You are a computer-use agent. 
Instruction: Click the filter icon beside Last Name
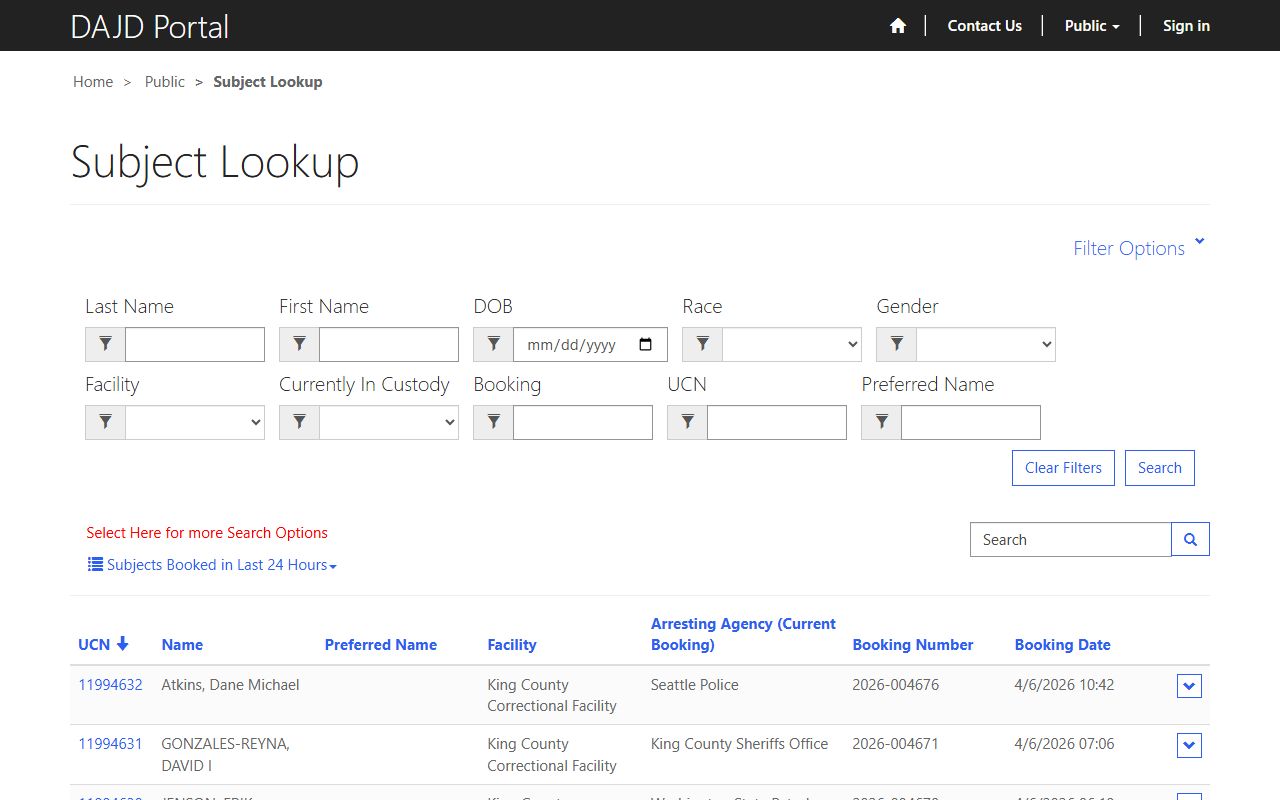[x=105, y=345]
